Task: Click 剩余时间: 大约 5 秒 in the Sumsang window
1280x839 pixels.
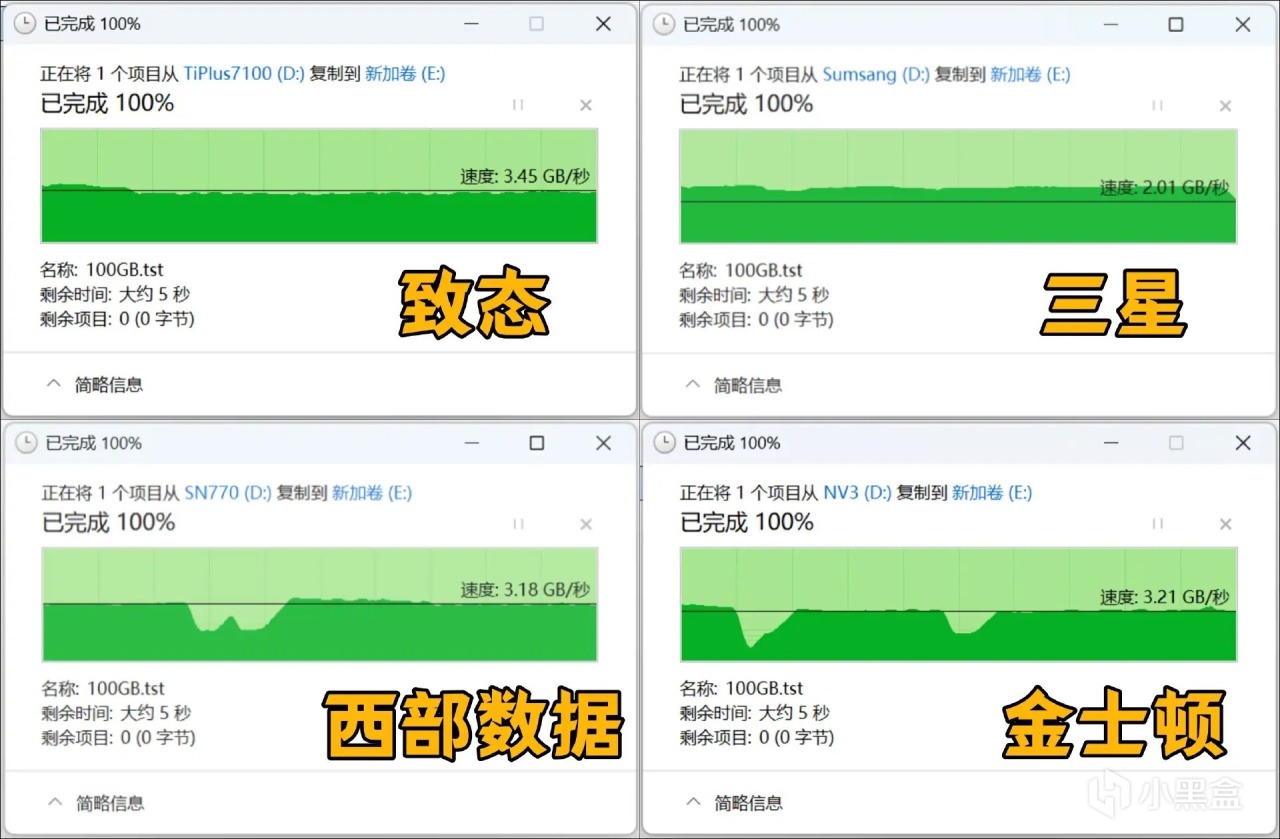Action: pyautogui.click(x=754, y=295)
